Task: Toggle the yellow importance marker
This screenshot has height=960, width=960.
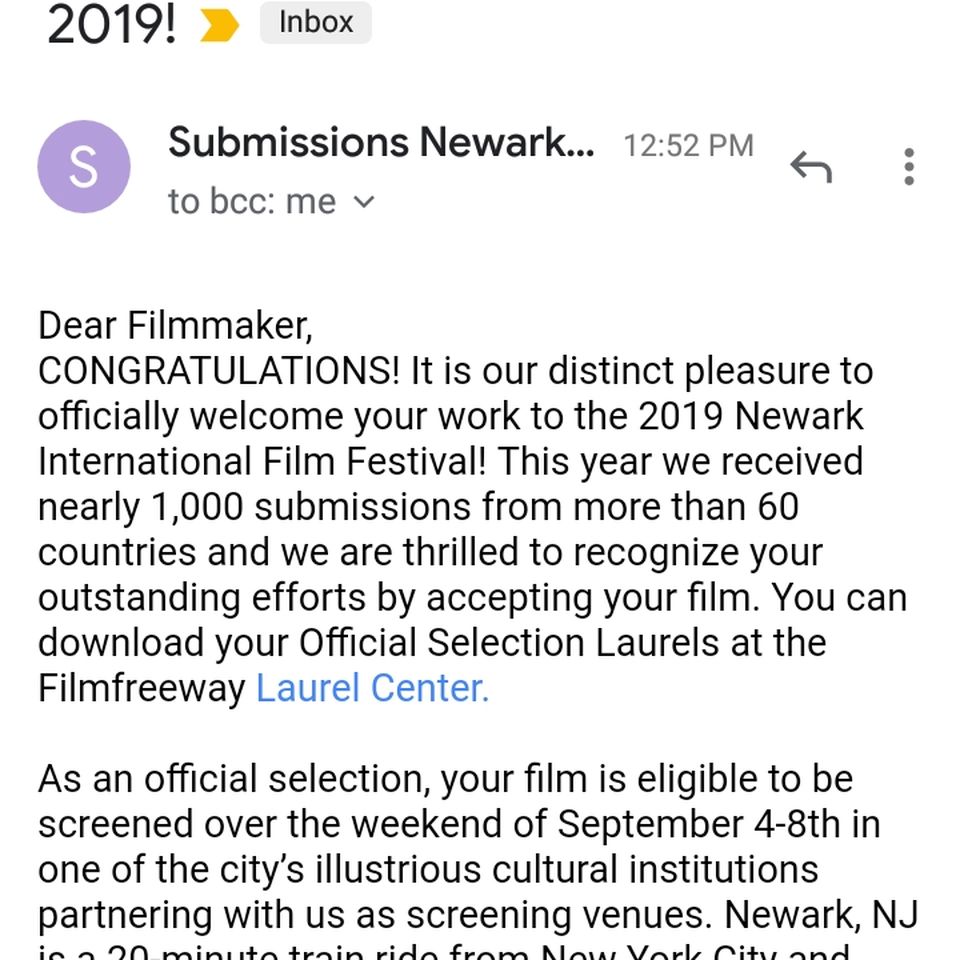Action: click(219, 26)
